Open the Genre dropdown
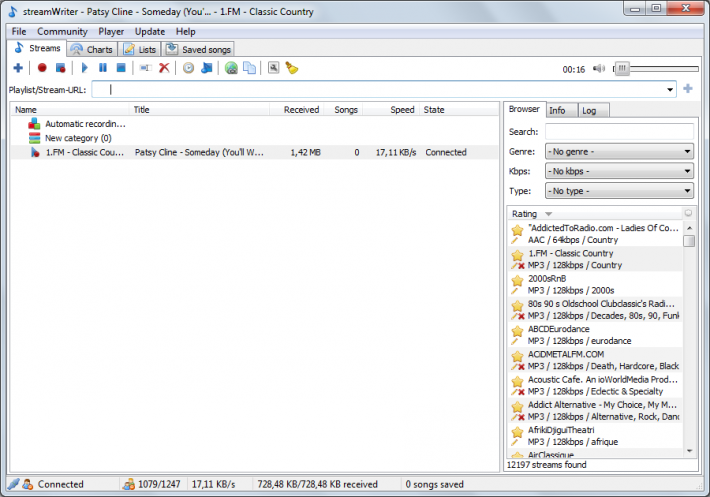Screen dimensions: 710x497 pyautogui.click(x=619, y=152)
